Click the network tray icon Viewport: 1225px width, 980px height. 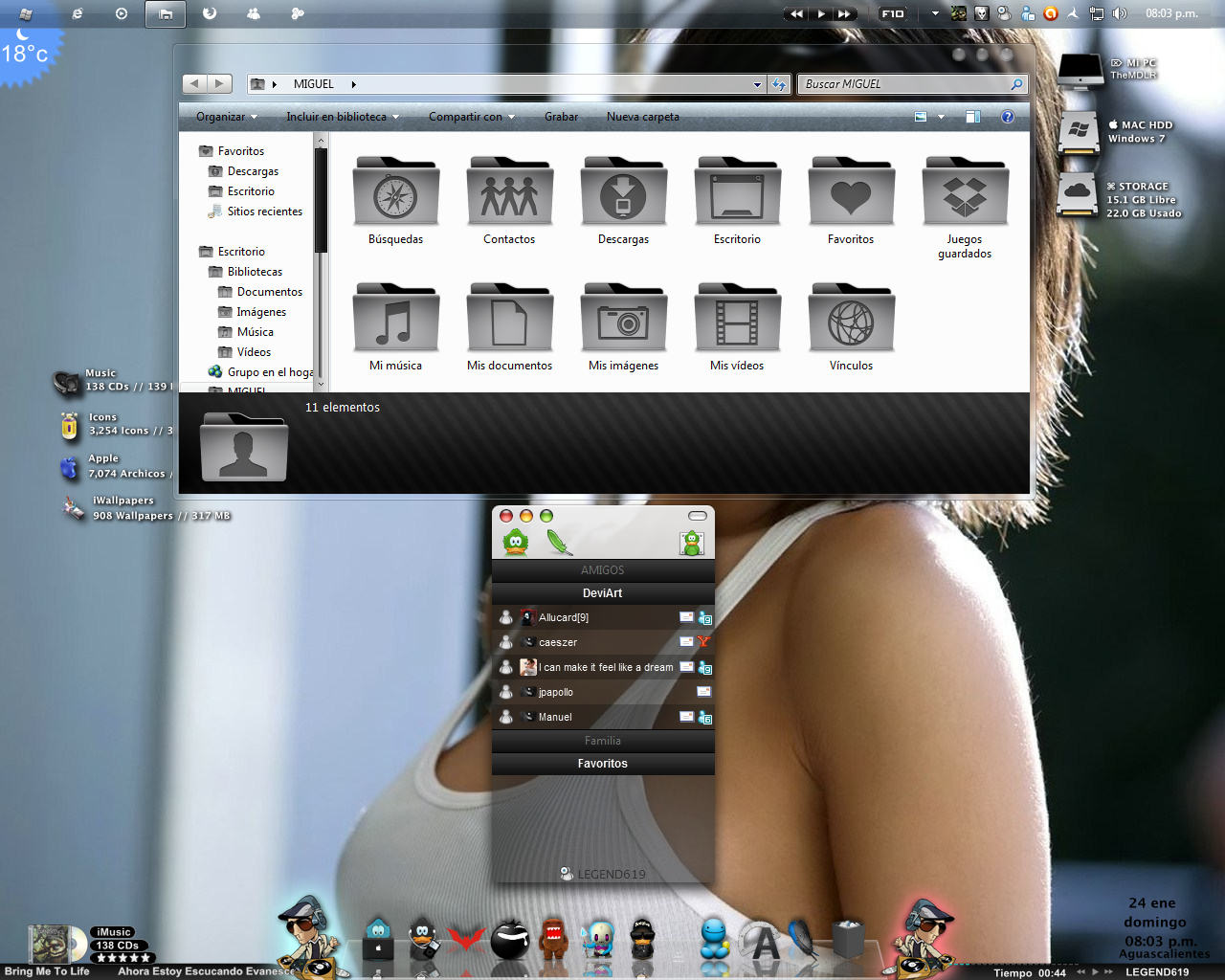coord(1097,13)
